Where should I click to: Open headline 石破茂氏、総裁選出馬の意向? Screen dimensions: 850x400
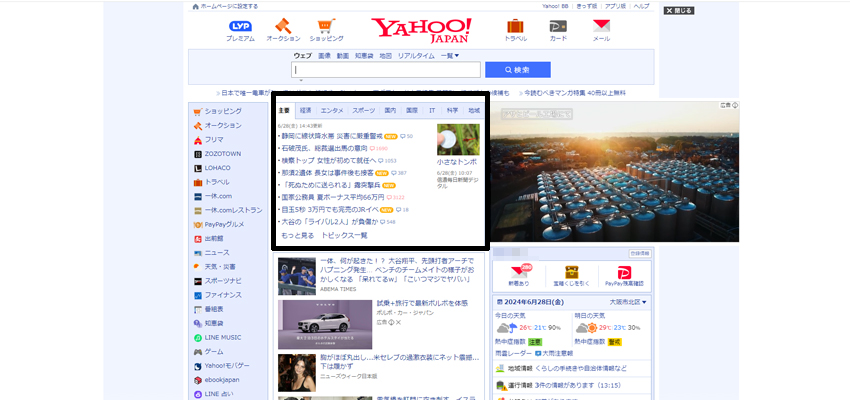(x=324, y=148)
